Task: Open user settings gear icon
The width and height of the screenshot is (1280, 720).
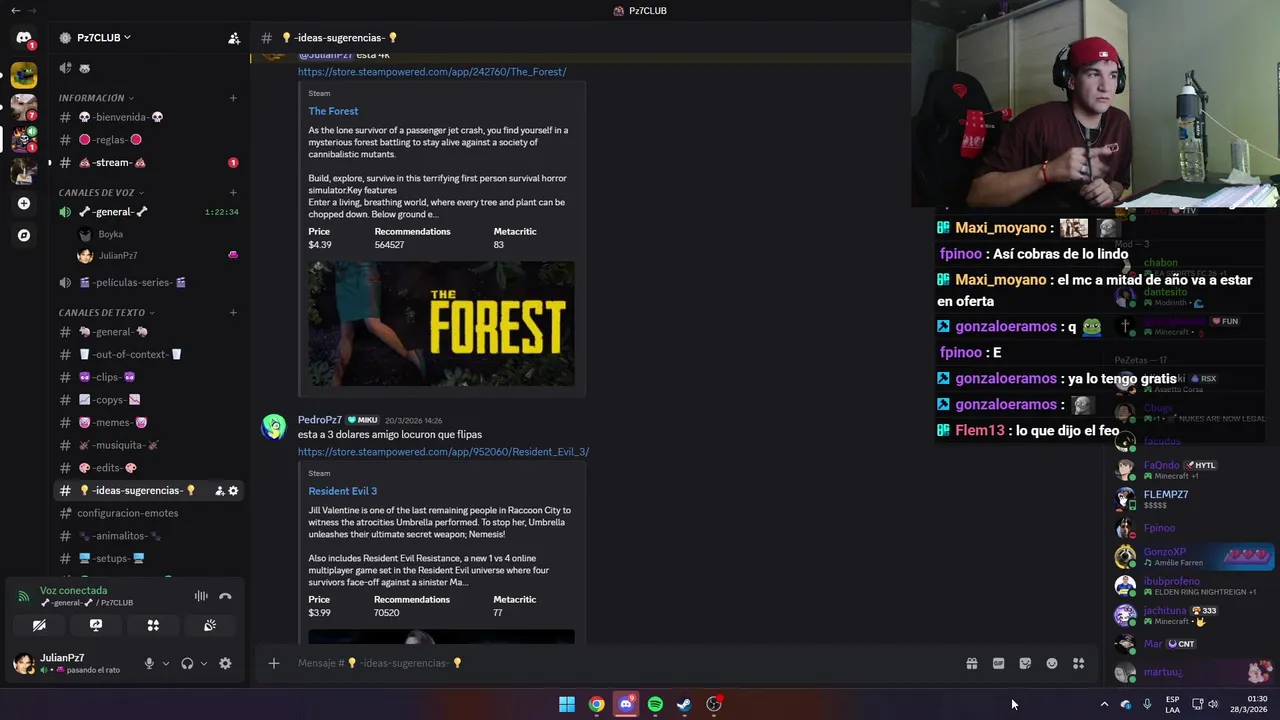Action: pos(225,663)
